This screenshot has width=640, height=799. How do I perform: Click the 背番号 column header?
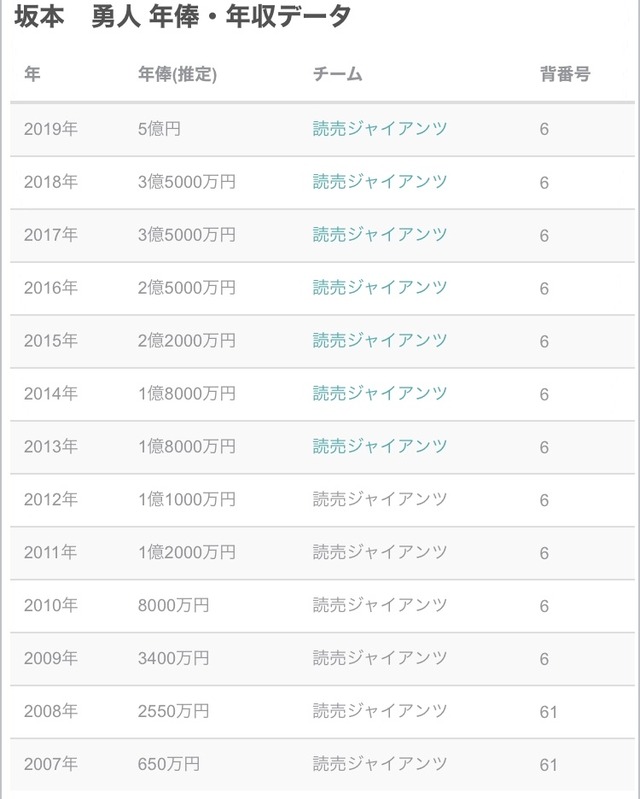tap(565, 74)
